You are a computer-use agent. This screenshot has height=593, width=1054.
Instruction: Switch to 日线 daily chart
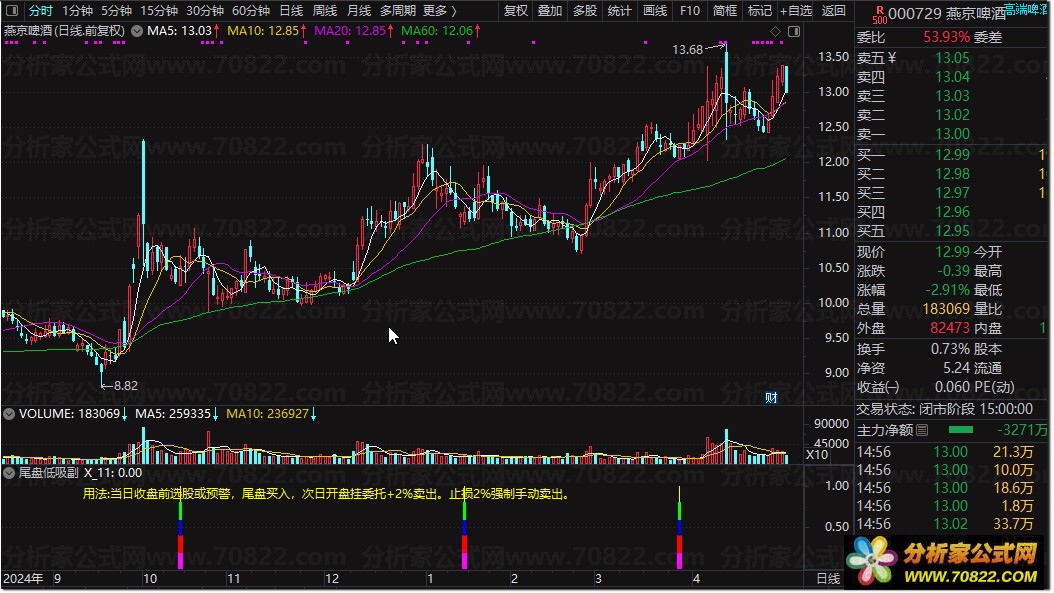[291, 11]
